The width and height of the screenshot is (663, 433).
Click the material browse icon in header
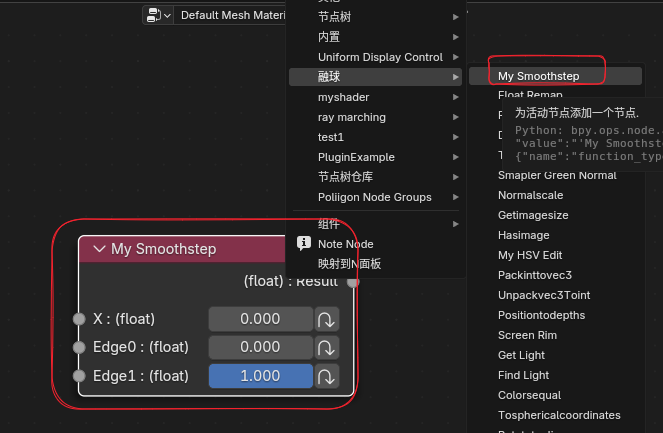tap(158, 15)
